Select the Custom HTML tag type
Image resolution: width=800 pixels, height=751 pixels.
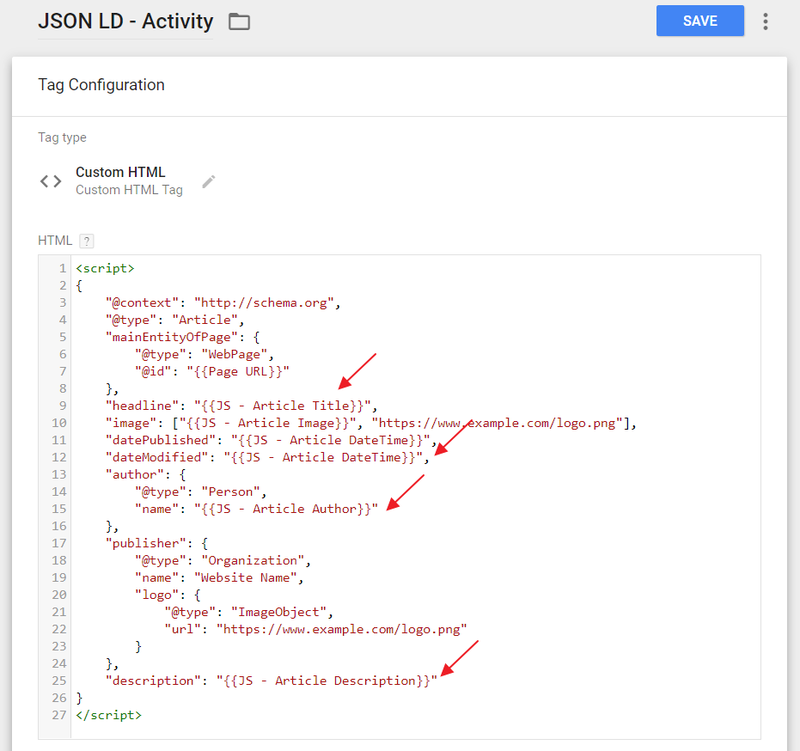pyautogui.click(x=120, y=172)
